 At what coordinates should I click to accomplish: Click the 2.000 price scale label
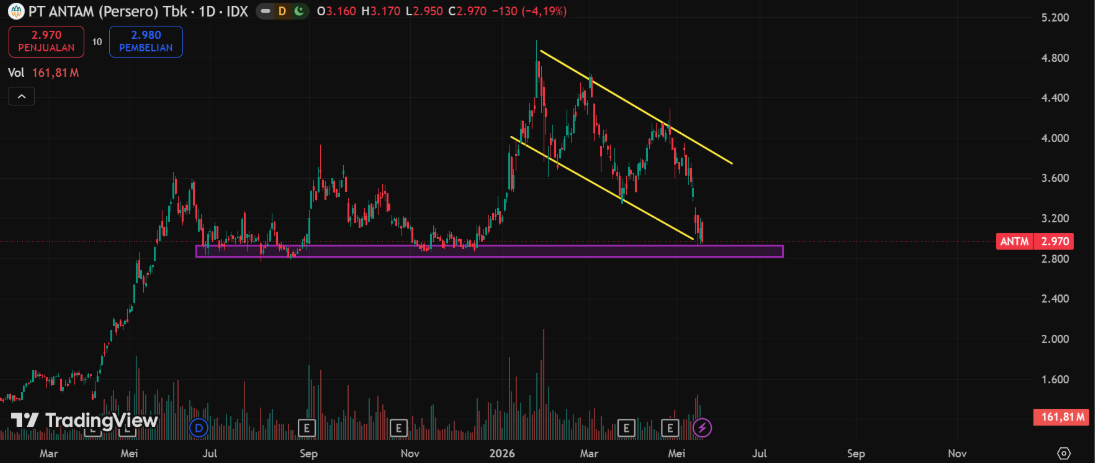[x=1054, y=339]
